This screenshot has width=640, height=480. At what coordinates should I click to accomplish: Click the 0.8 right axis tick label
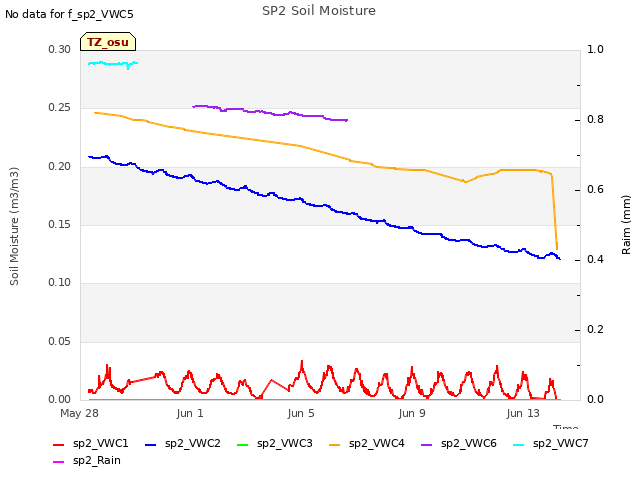[x=595, y=119]
